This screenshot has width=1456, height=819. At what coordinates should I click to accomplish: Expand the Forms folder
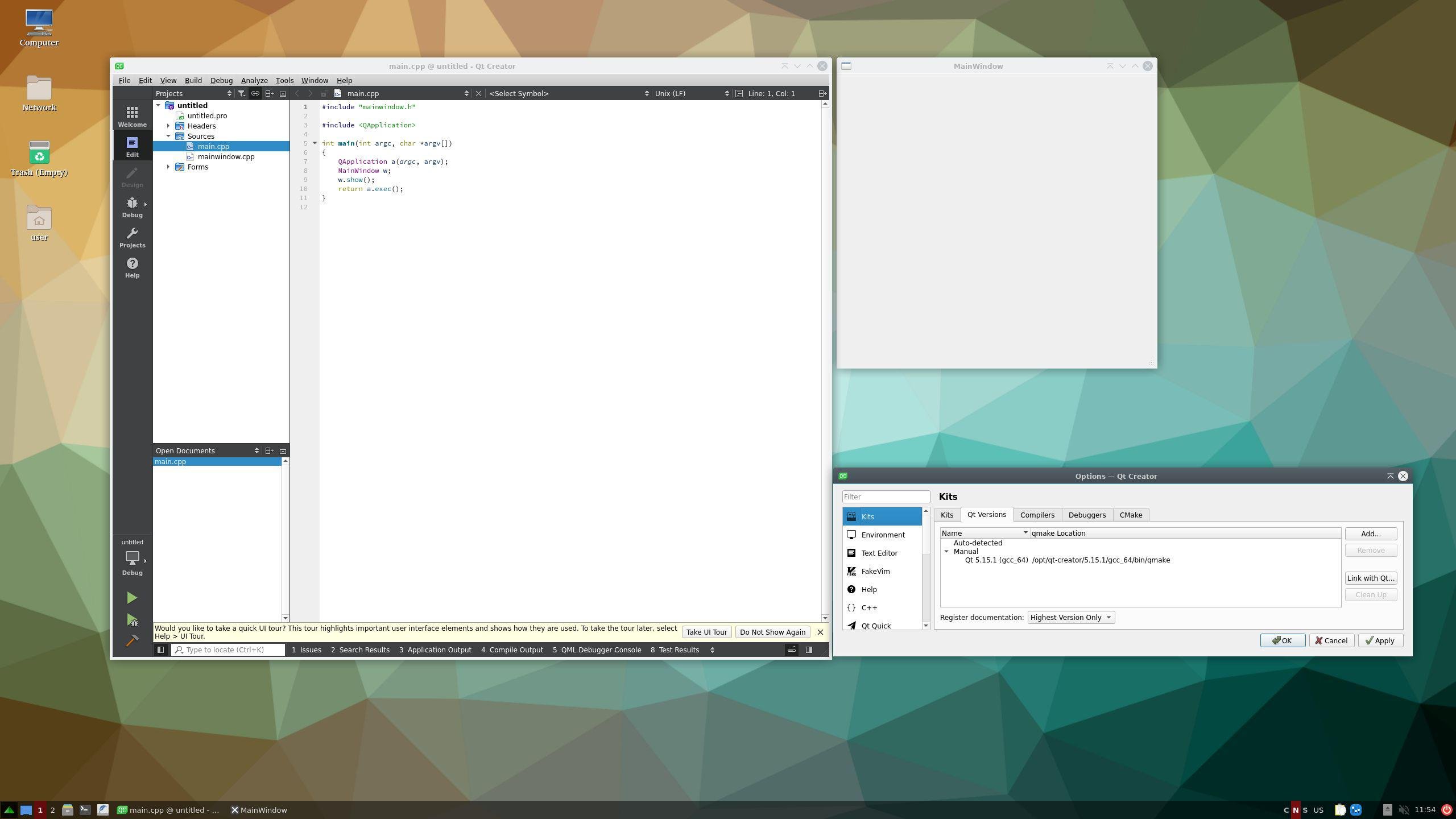(x=168, y=167)
